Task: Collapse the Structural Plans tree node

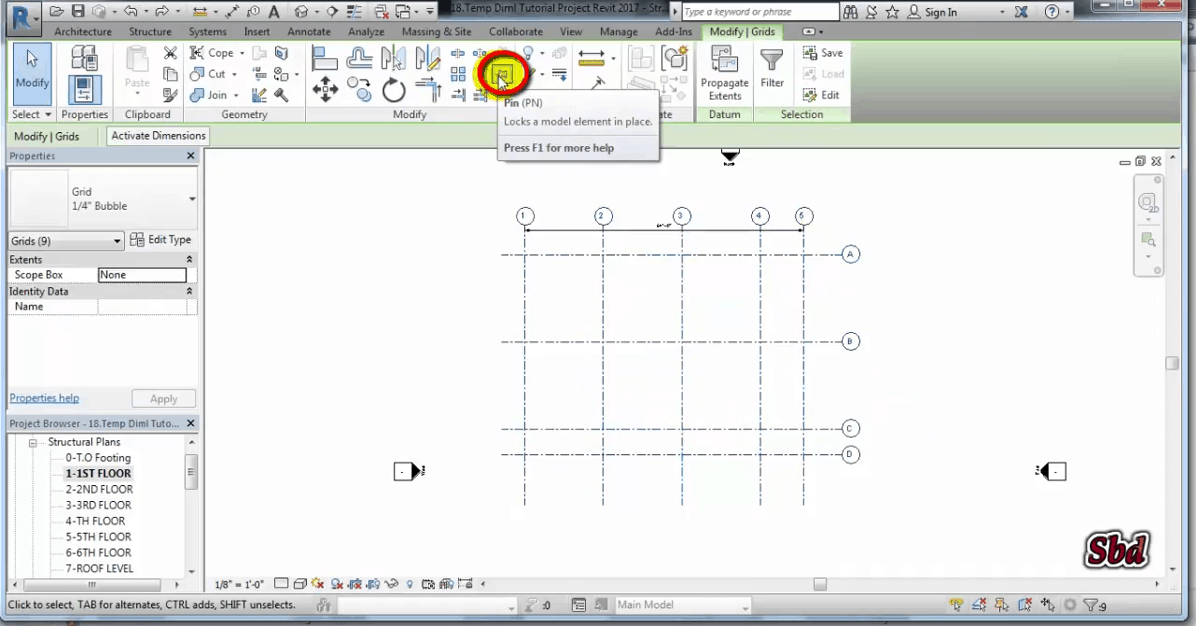Action: 32,442
